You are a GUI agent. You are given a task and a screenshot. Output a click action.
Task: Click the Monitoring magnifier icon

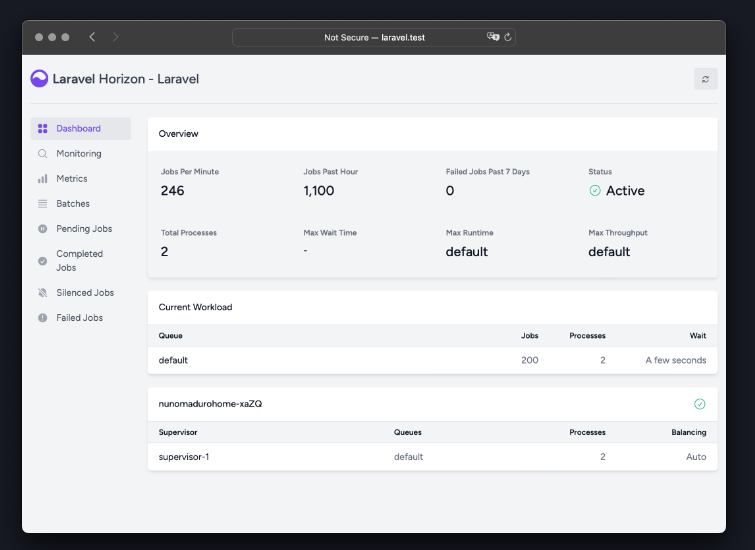coord(43,154)
